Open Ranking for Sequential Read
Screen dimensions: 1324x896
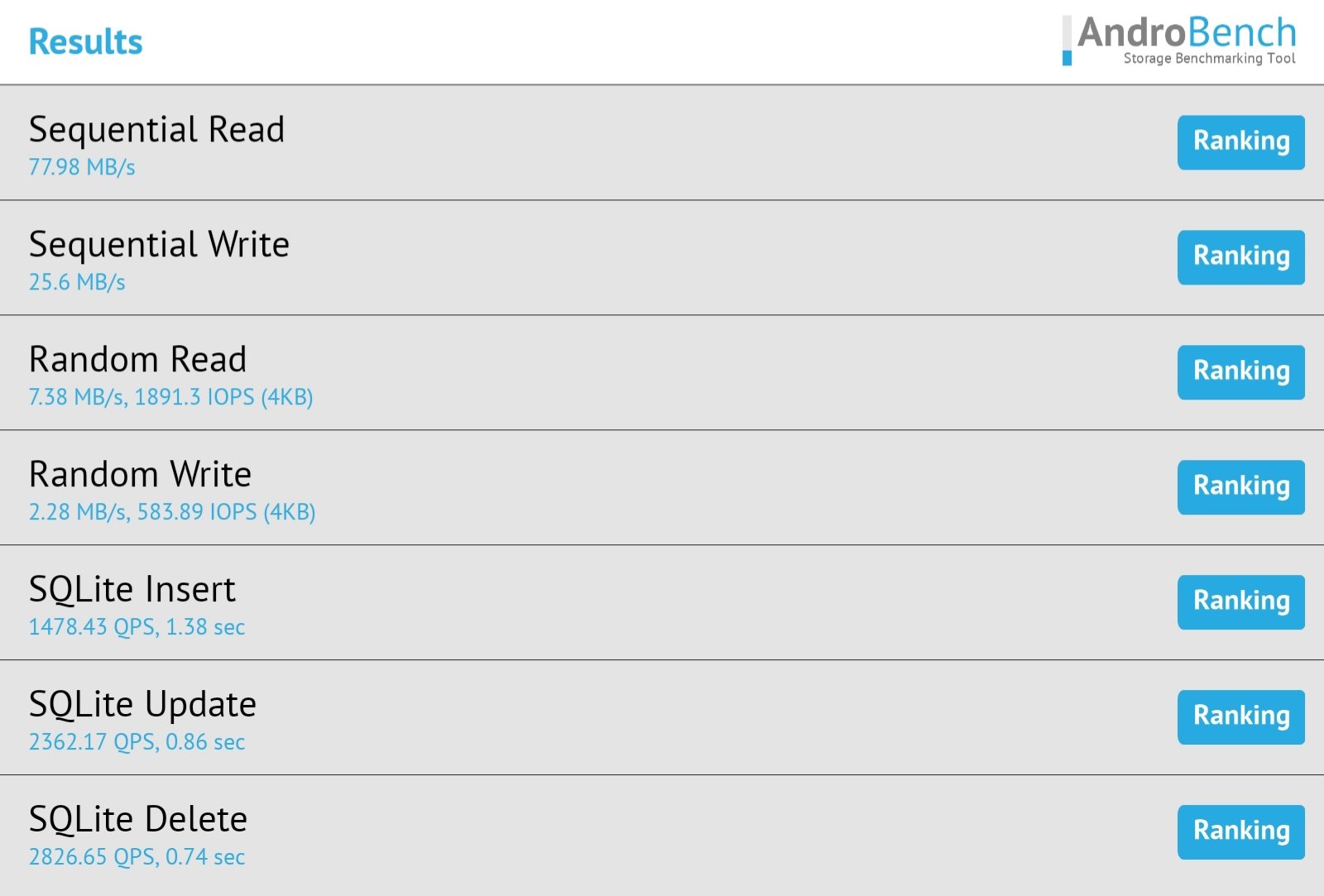pyautogui.click(x=1241, y=142)
